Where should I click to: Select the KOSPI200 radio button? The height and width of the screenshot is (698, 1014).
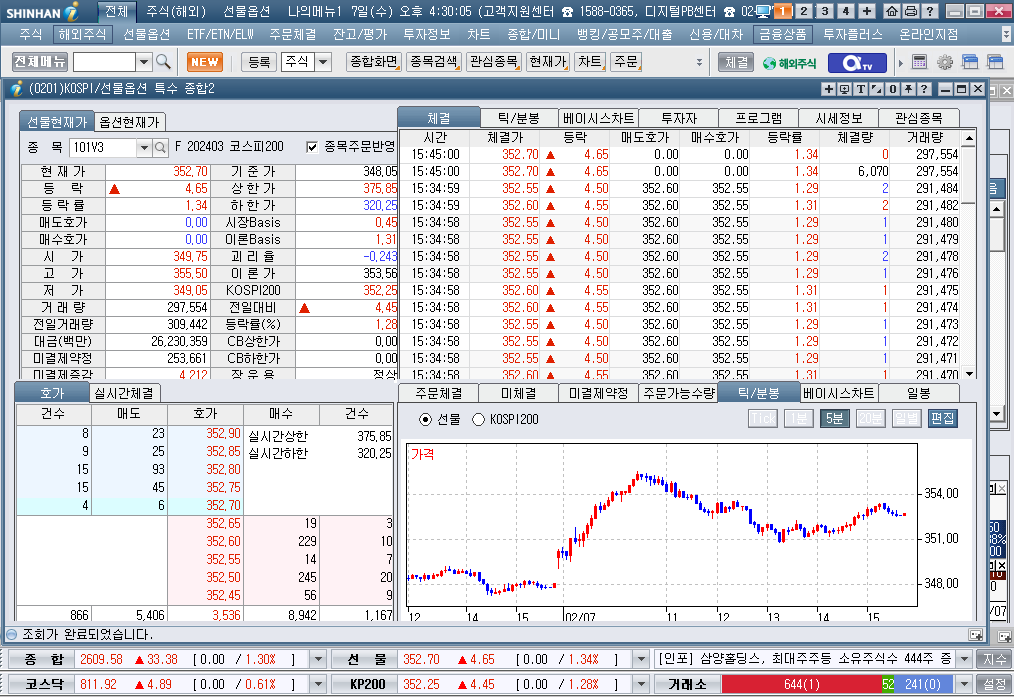[478, 420]
